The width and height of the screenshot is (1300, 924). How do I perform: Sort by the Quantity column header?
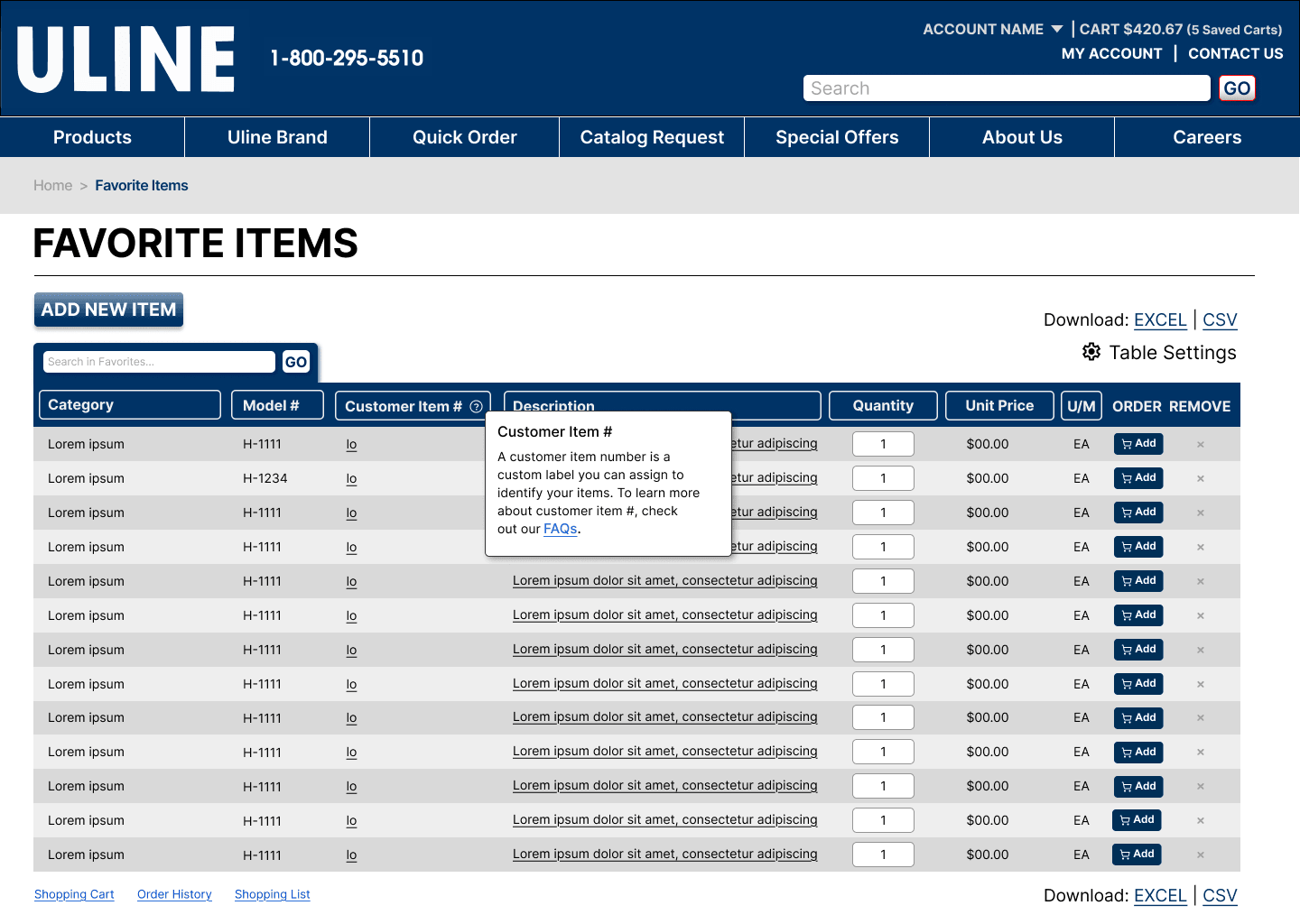883,405
